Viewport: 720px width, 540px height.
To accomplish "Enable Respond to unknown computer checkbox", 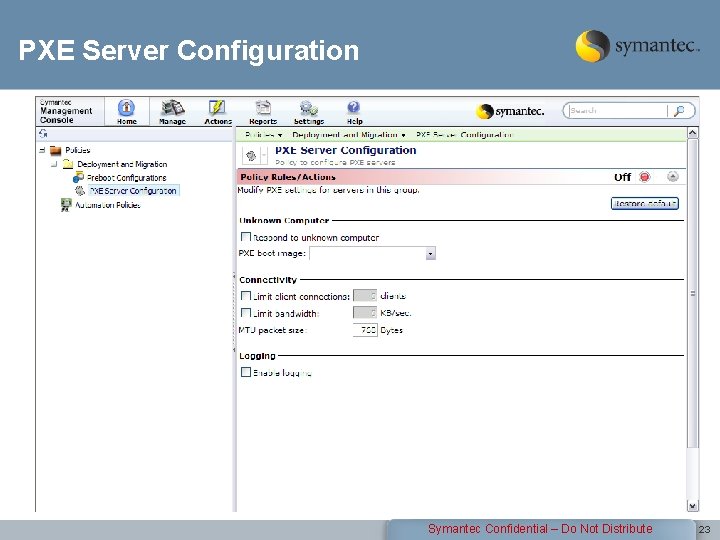I will (246, 237).
